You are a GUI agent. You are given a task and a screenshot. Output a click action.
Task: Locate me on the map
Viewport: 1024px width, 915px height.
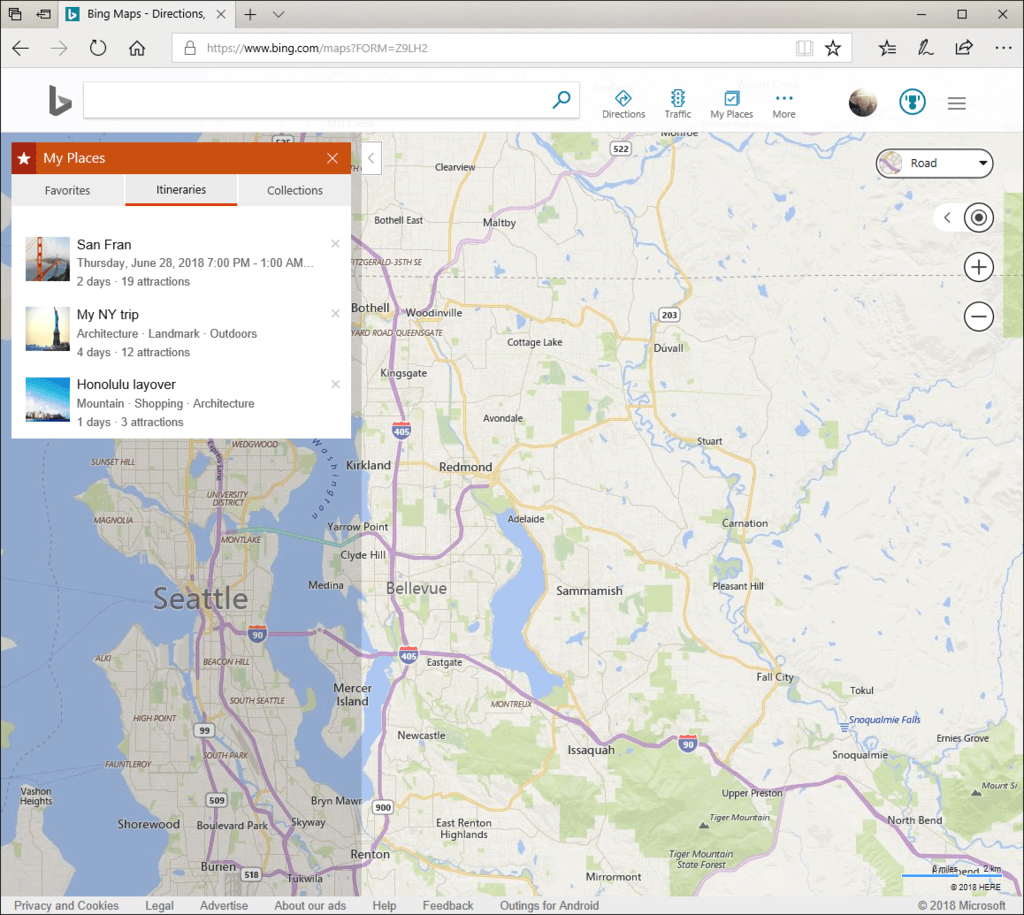tap(978, 217)
